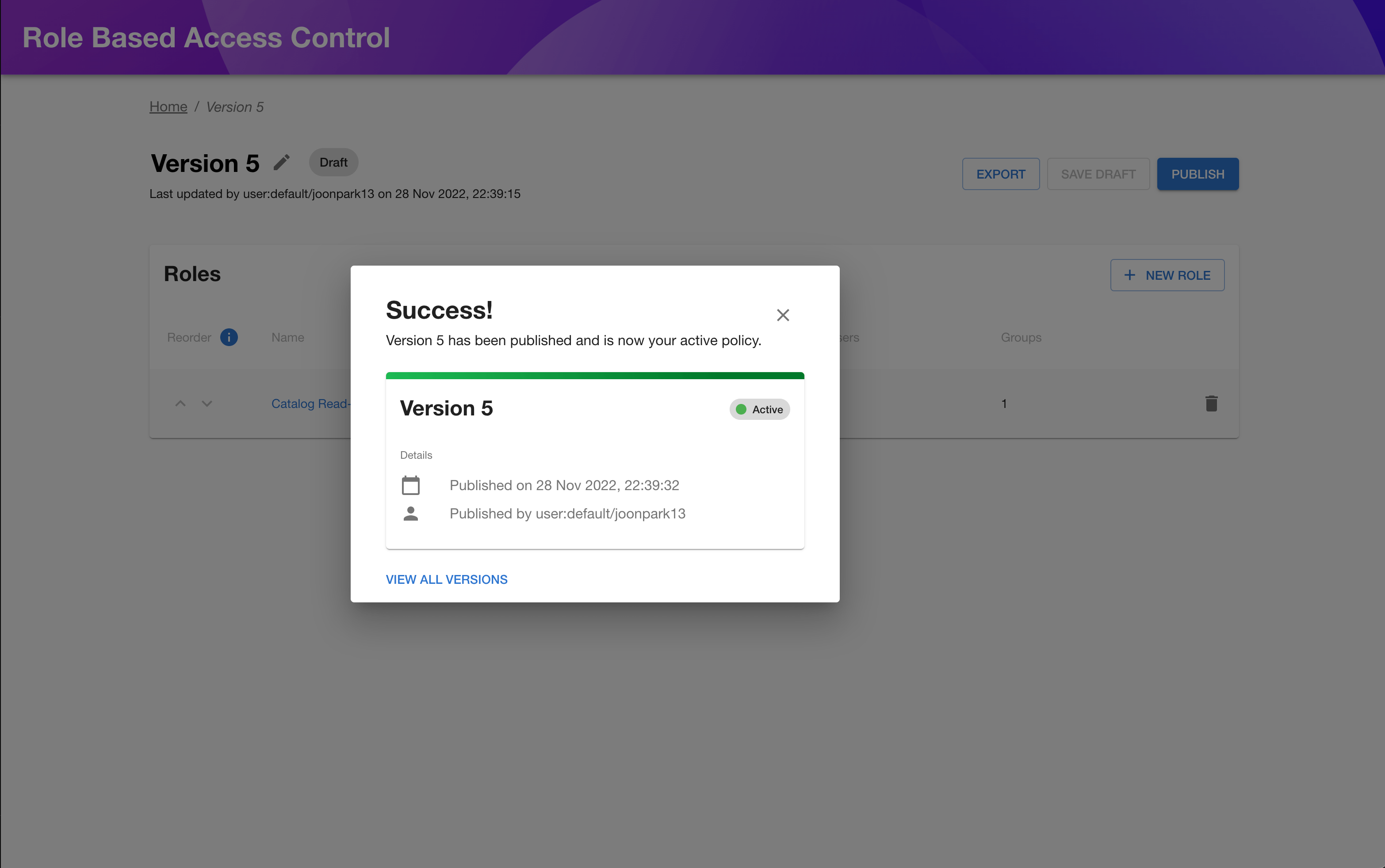
Task: Click the reorder up arrow for Catalog role
Action: pyautogui.click(x=181, y=403)
